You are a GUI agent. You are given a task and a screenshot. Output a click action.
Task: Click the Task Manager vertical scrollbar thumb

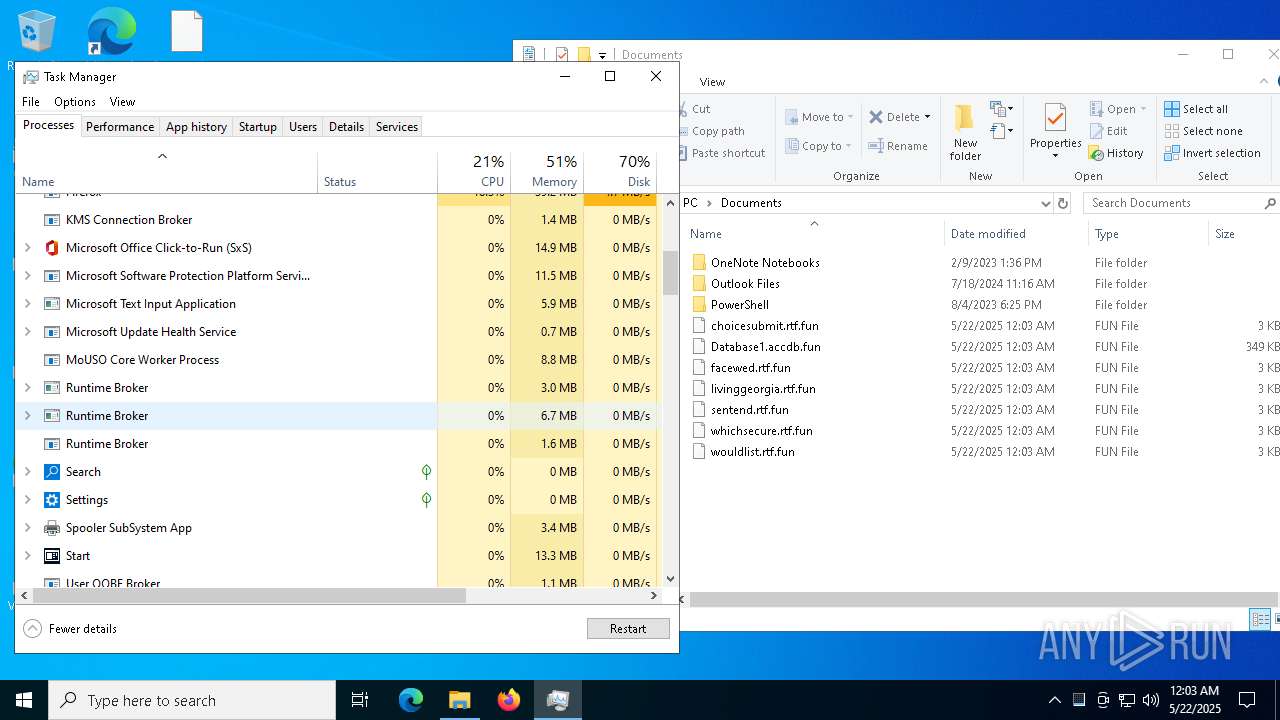(x=670, y=272)
